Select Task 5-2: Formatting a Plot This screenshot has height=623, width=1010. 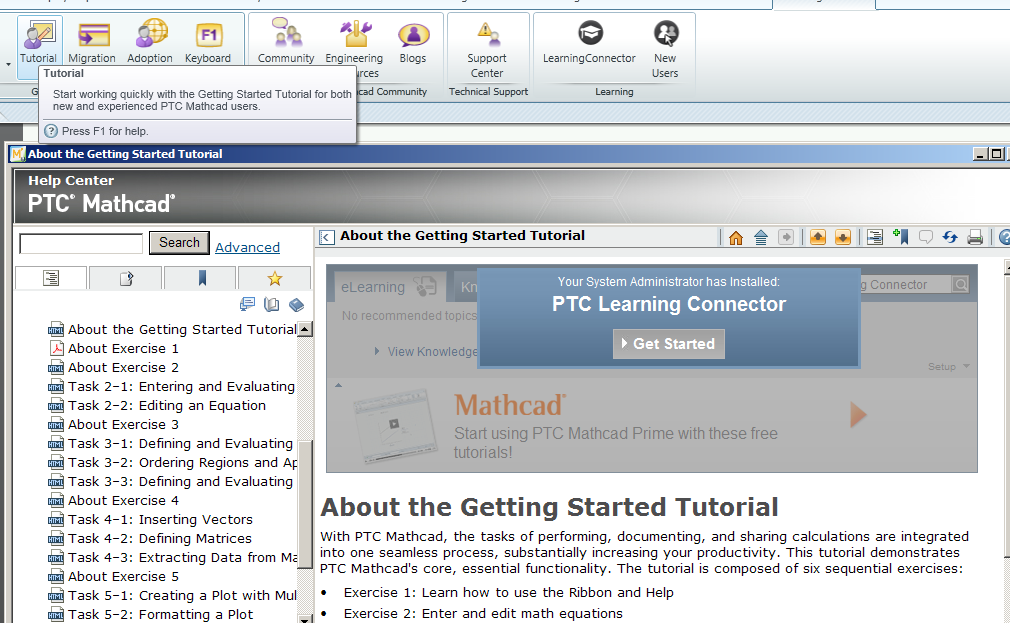[x=160, y=615]
